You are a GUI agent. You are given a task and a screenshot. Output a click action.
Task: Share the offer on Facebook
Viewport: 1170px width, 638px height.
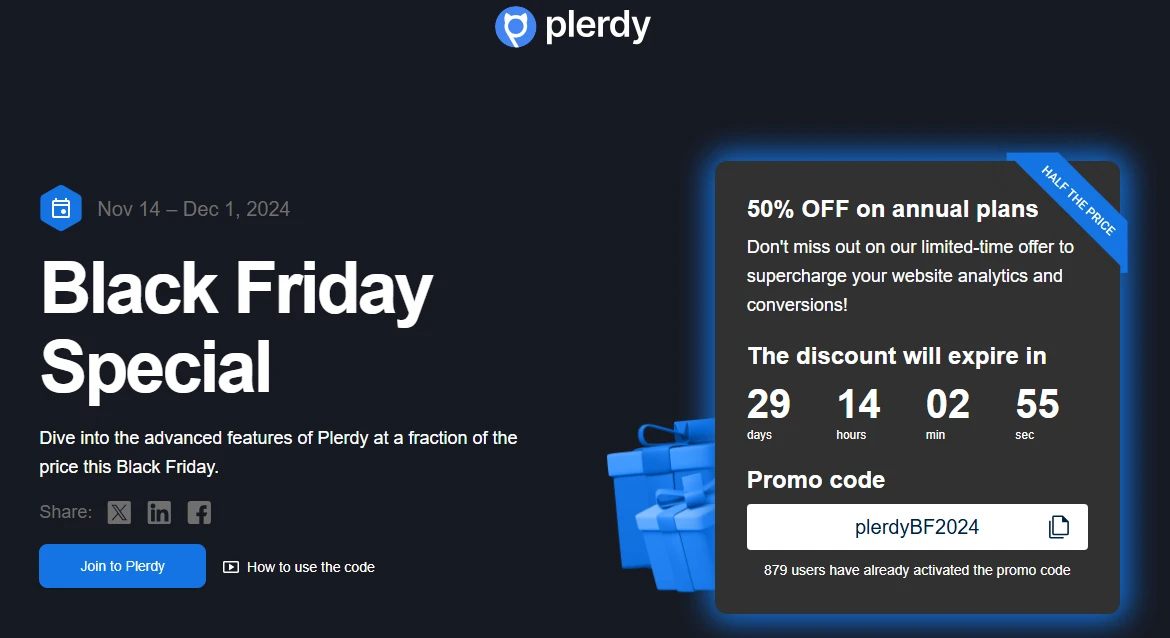point(199,513)
